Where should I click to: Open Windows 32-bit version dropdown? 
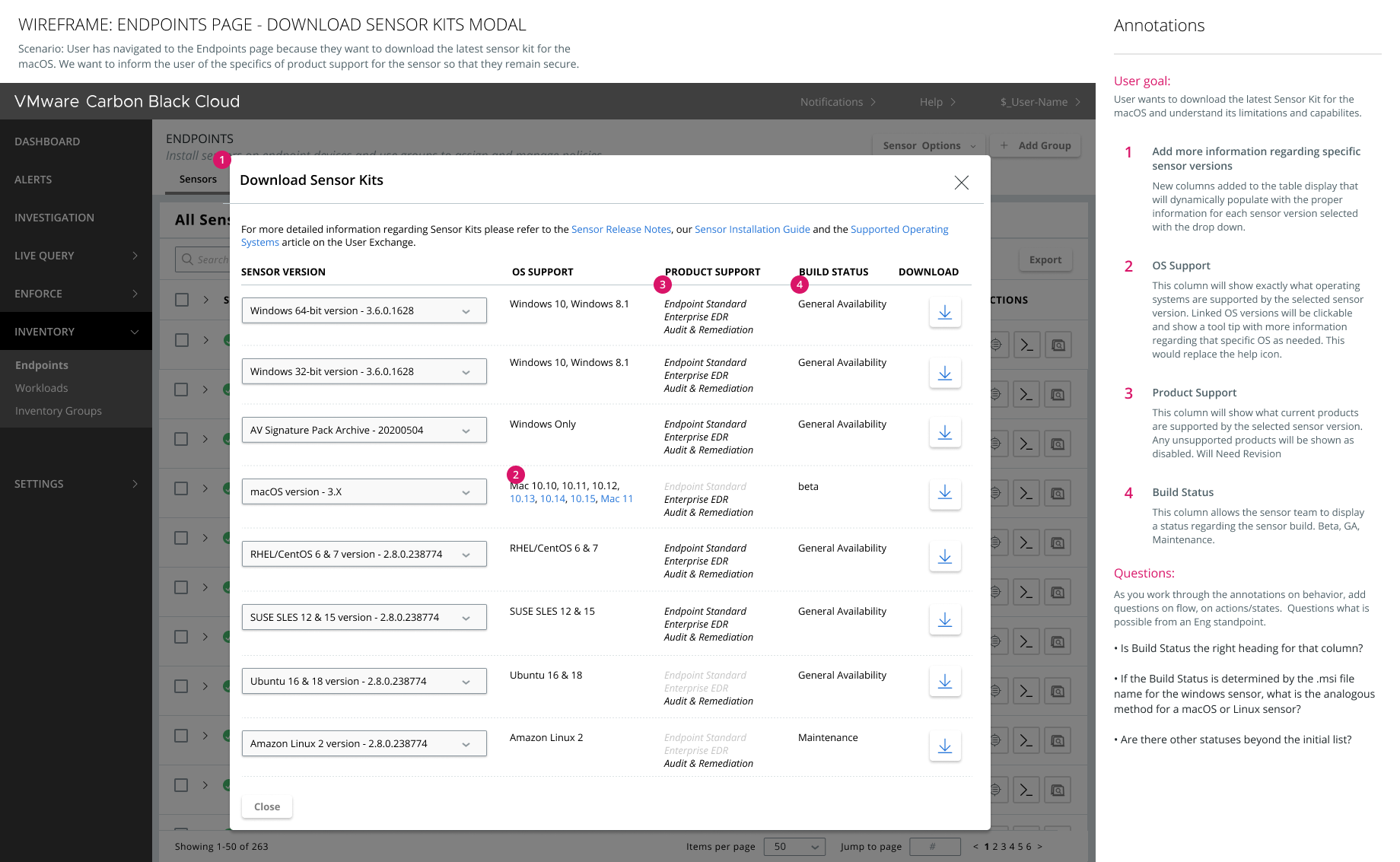click(364, 371)
